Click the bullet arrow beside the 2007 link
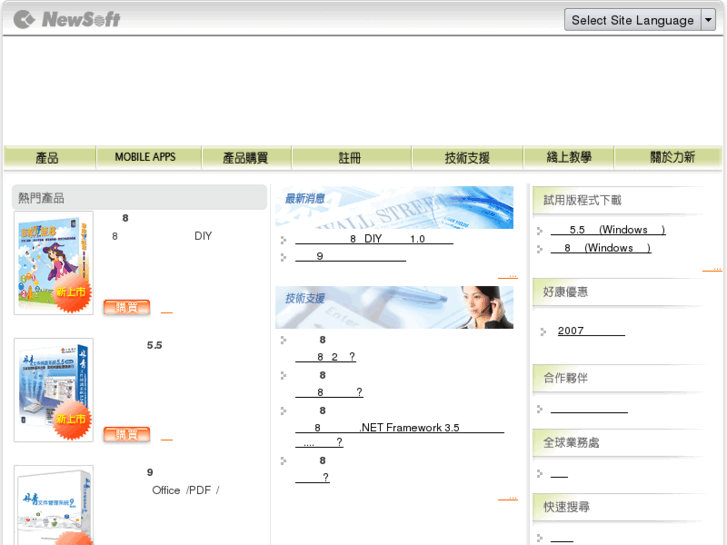 [543, 332]
